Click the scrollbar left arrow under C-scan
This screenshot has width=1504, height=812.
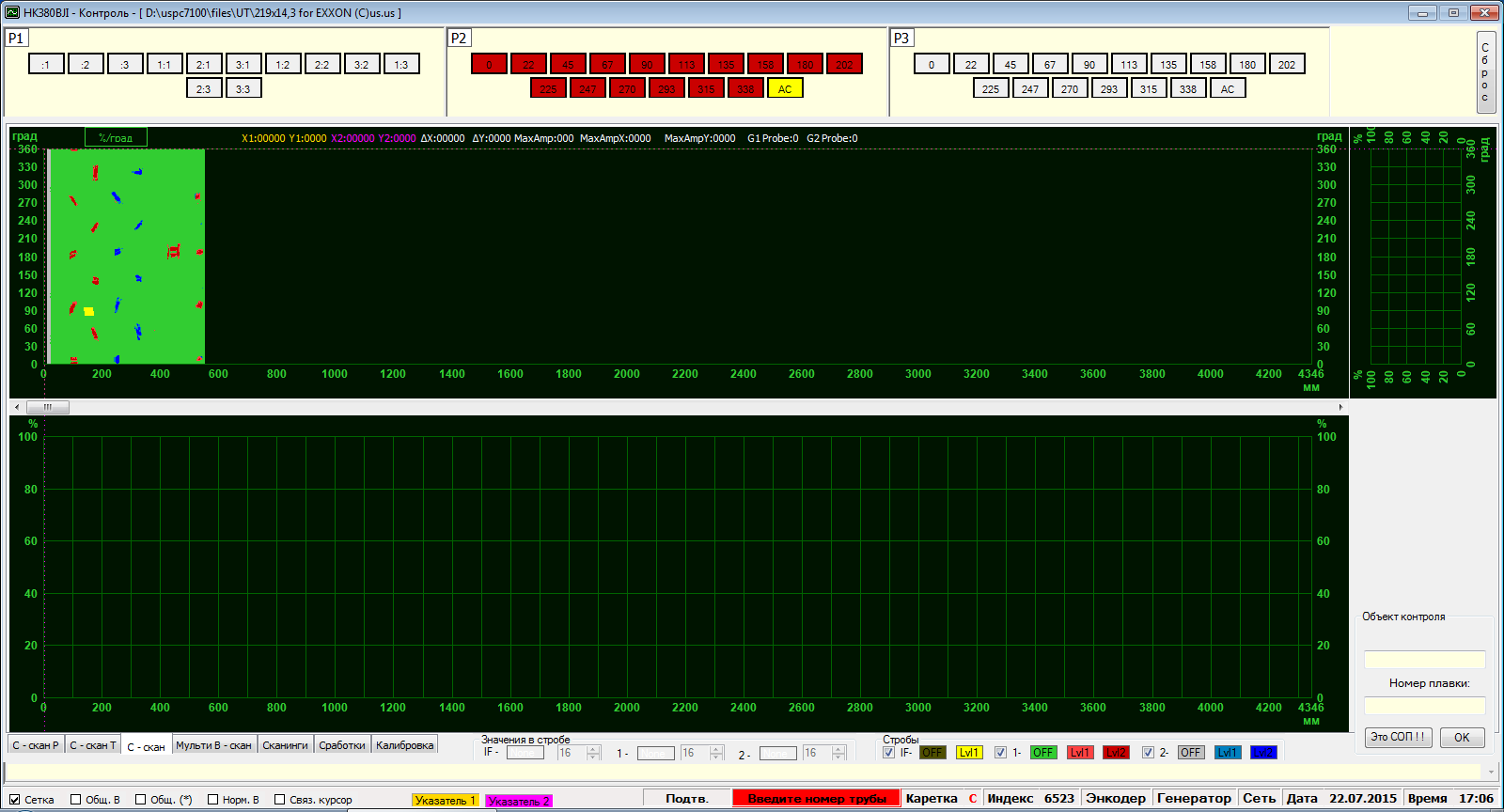17,407
